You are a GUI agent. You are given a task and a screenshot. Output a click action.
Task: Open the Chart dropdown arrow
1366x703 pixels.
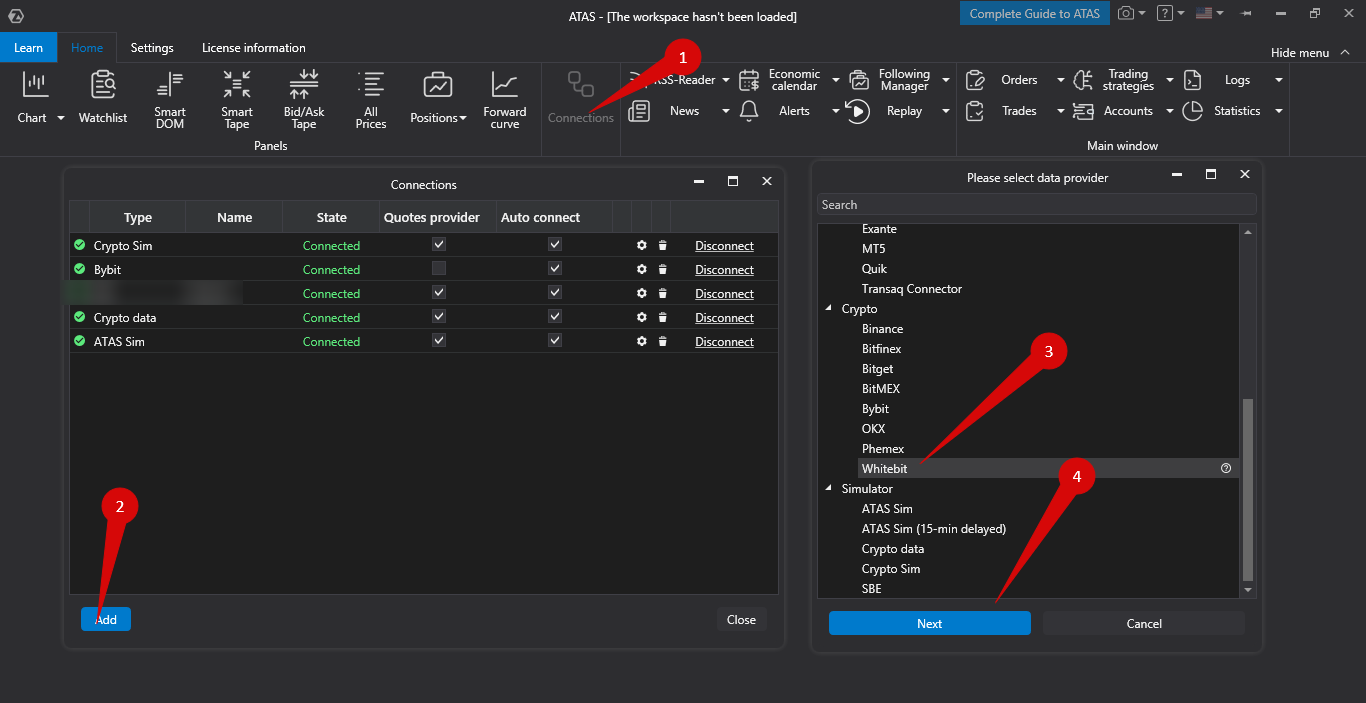(60, 118)
